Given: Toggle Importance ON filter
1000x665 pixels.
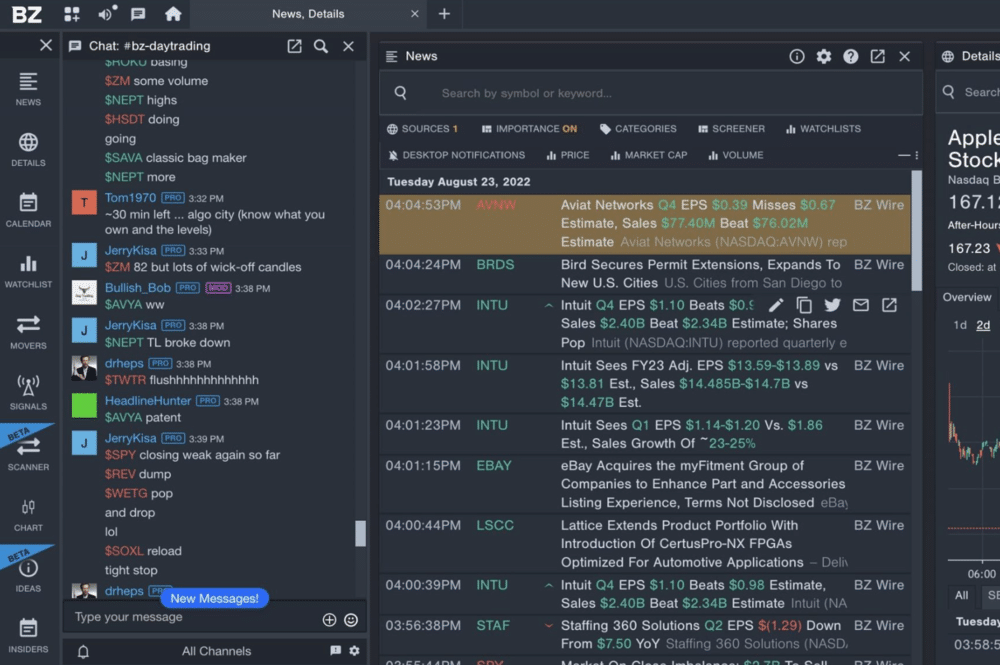Looking at the screenshot, I should click(529, 129).
